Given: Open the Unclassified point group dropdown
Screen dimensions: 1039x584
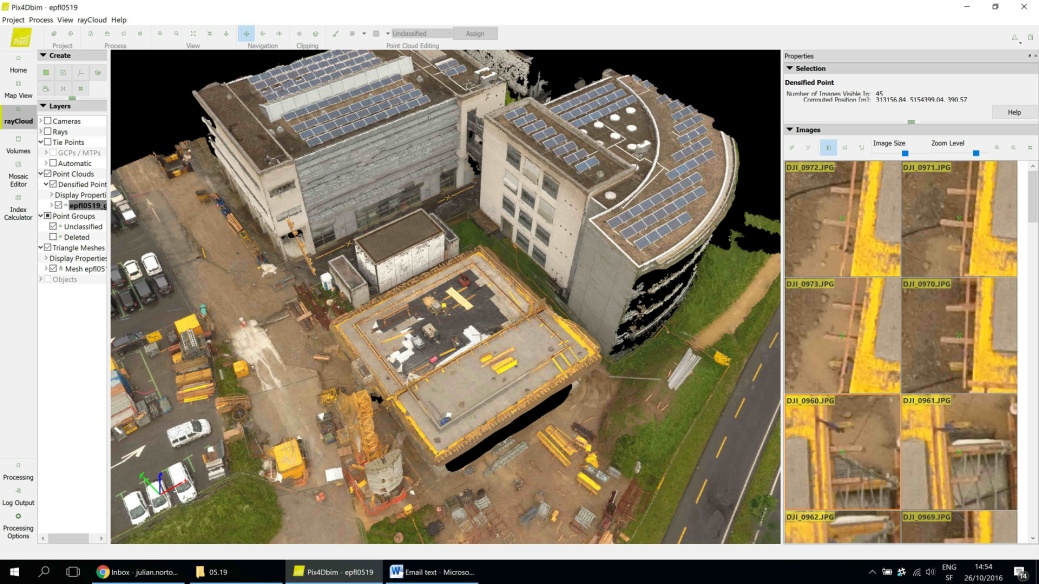Looking at the screenshot, I should [421, 34].
